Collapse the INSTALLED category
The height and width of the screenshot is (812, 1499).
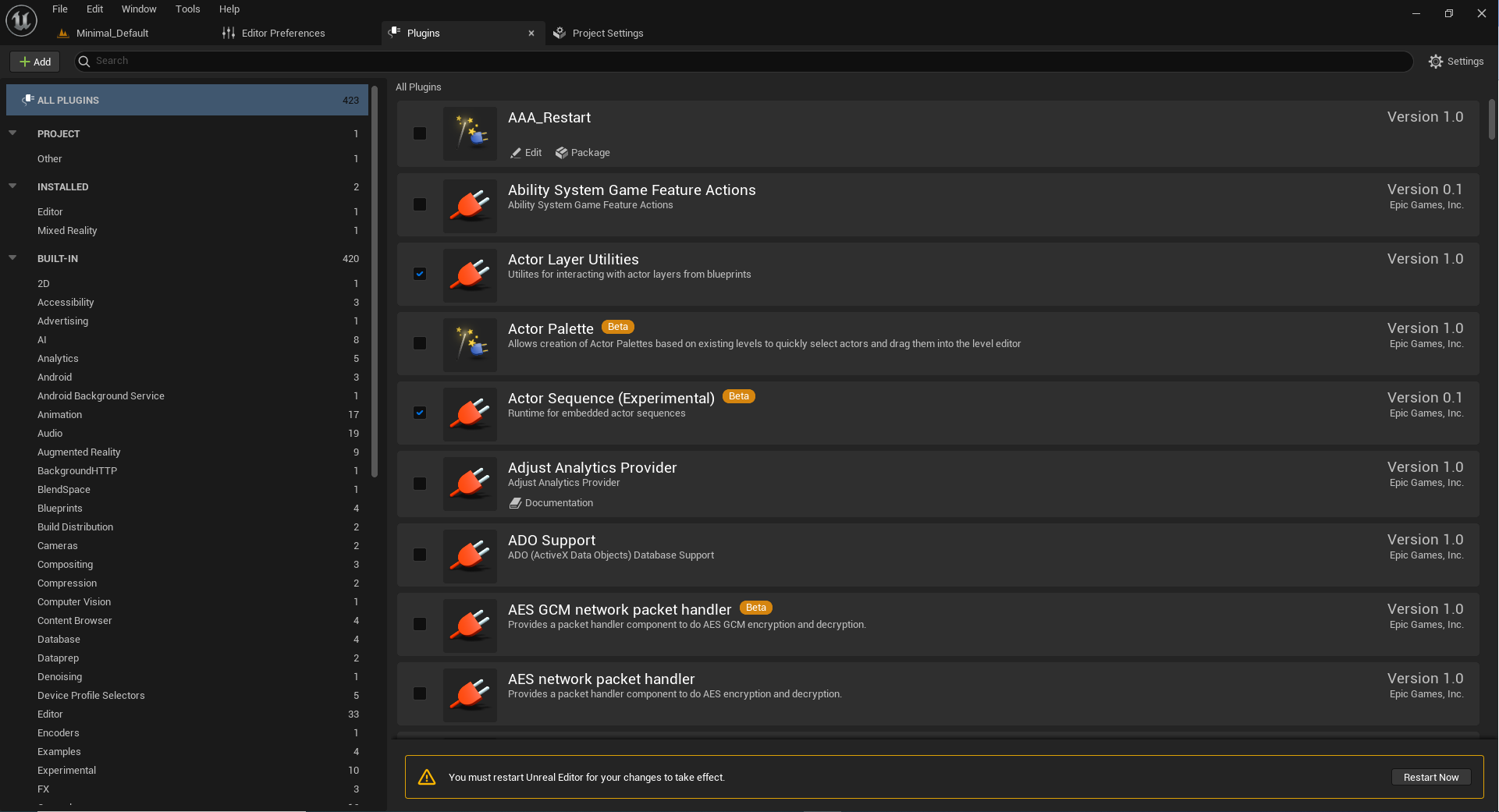12,186
